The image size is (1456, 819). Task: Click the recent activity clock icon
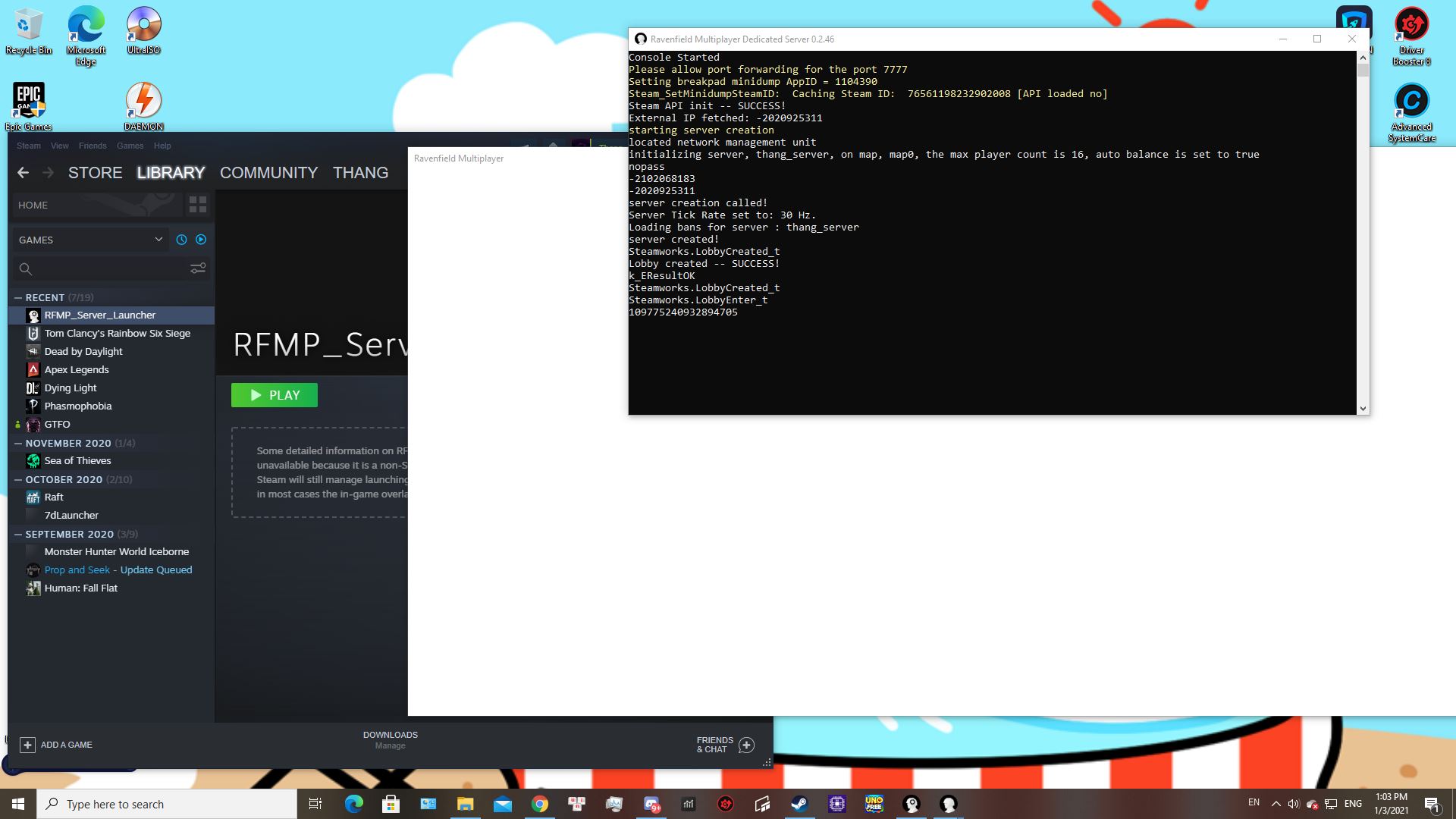(x=181, y=240)
